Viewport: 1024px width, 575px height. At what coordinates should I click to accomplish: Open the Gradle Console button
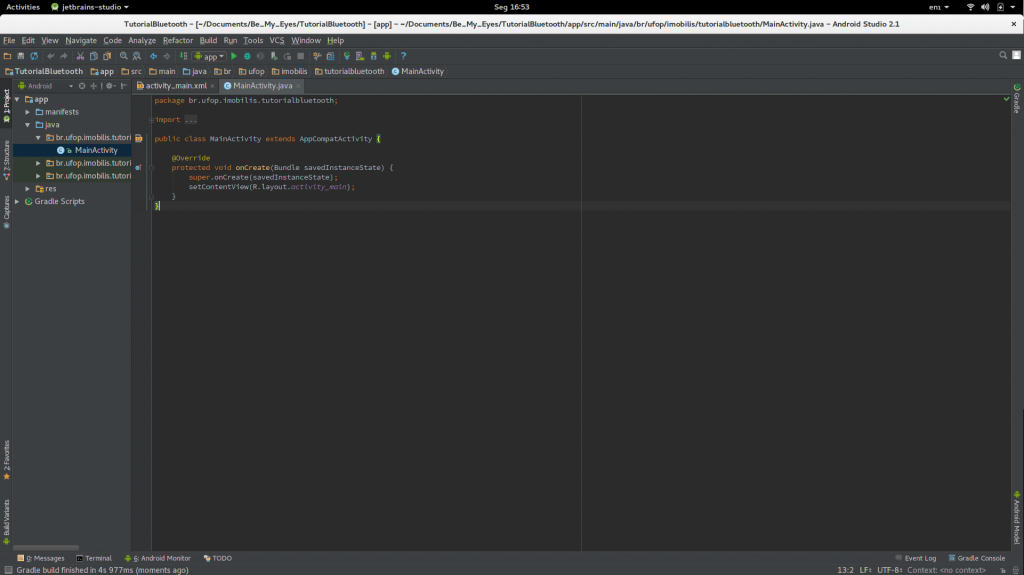coord(976,558)
